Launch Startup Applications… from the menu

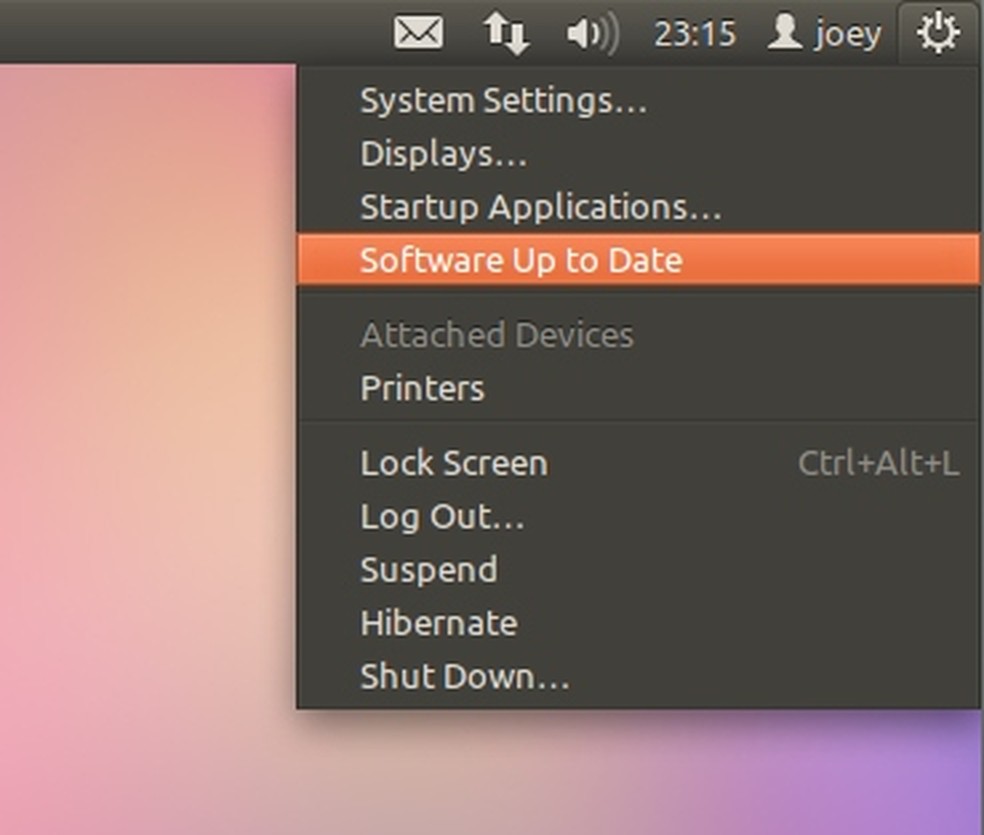point(540,207)
